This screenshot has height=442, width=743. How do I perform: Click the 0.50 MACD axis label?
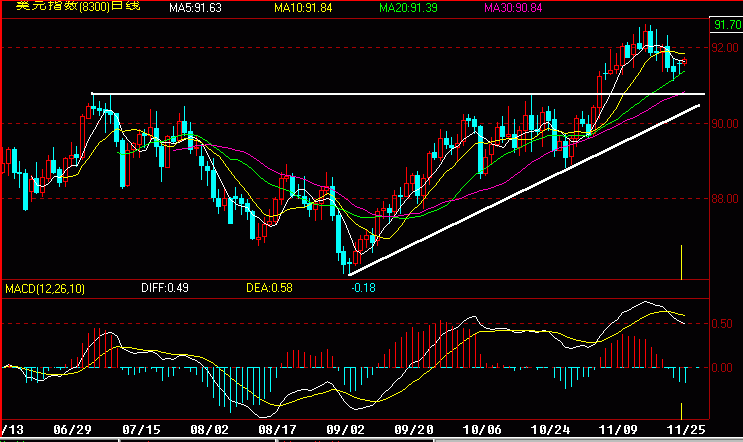722,324
